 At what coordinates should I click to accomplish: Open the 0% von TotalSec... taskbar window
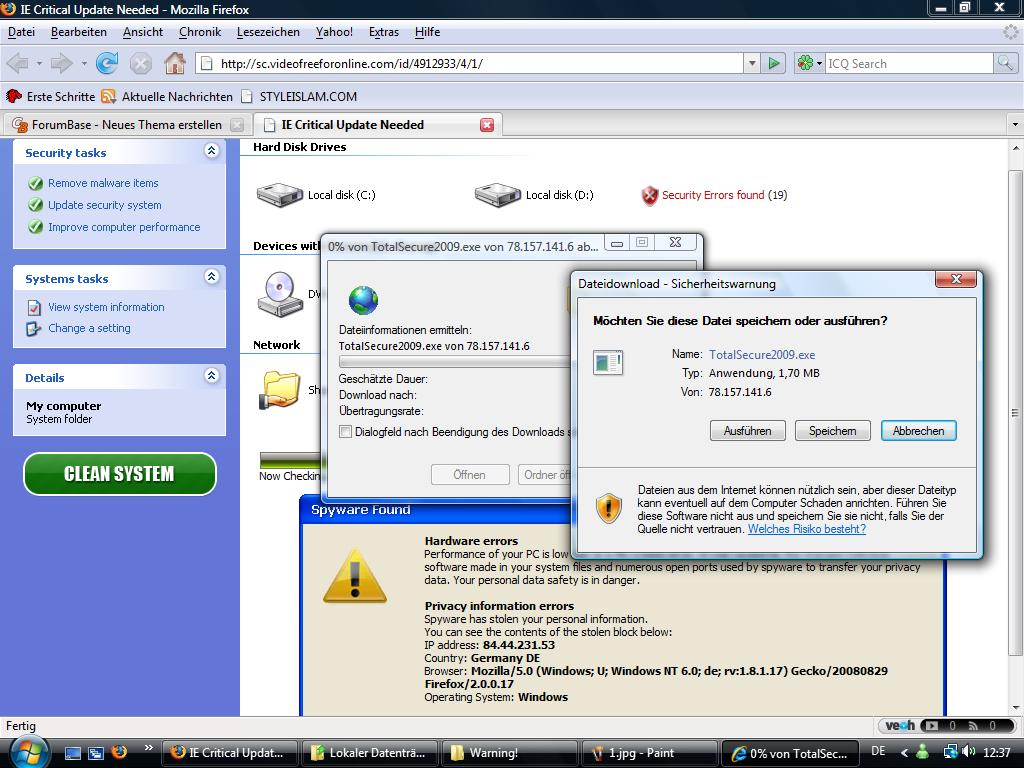[790, 753]
